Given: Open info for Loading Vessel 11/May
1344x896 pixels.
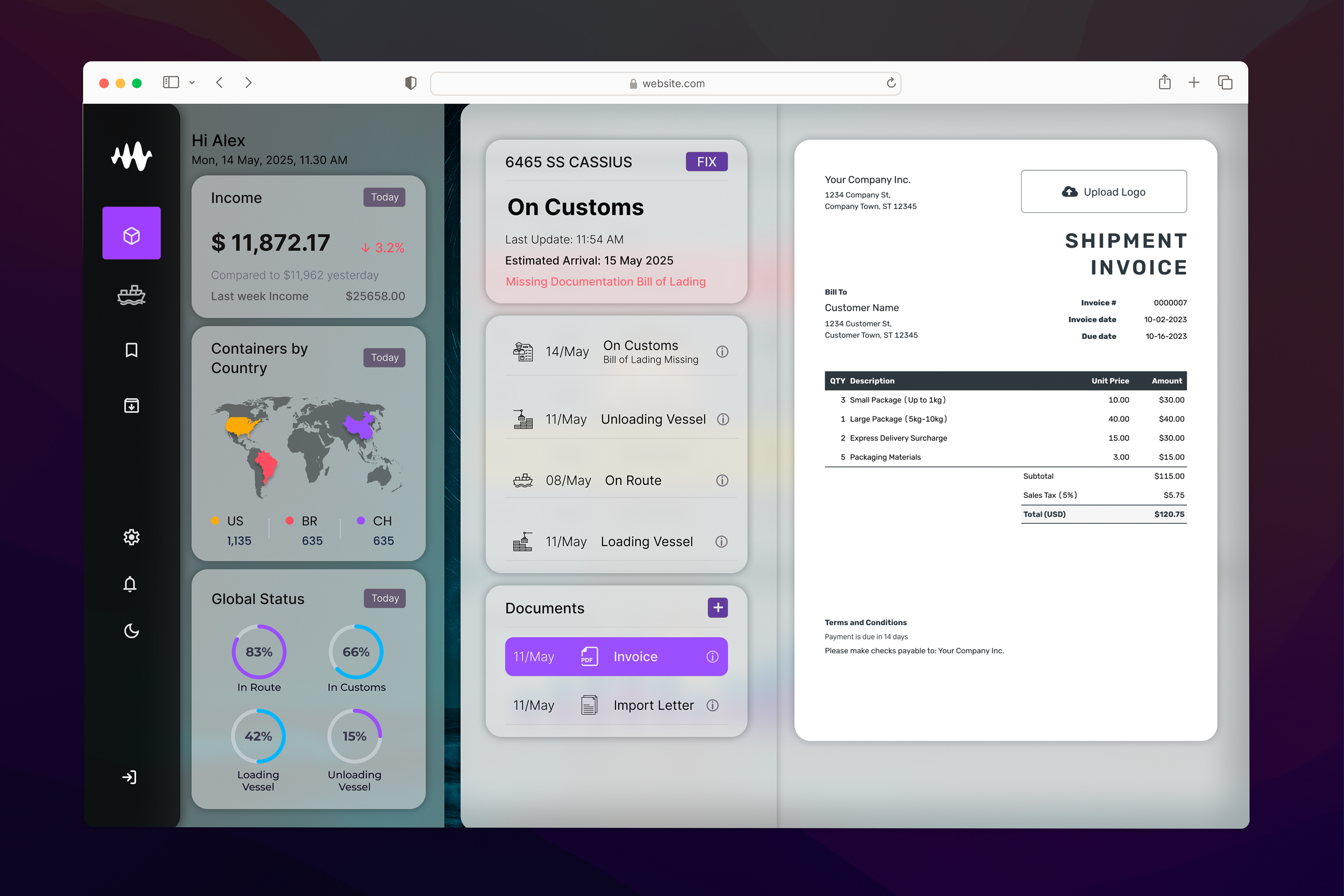Looking at the screenshot, I should tap(722, 542).
